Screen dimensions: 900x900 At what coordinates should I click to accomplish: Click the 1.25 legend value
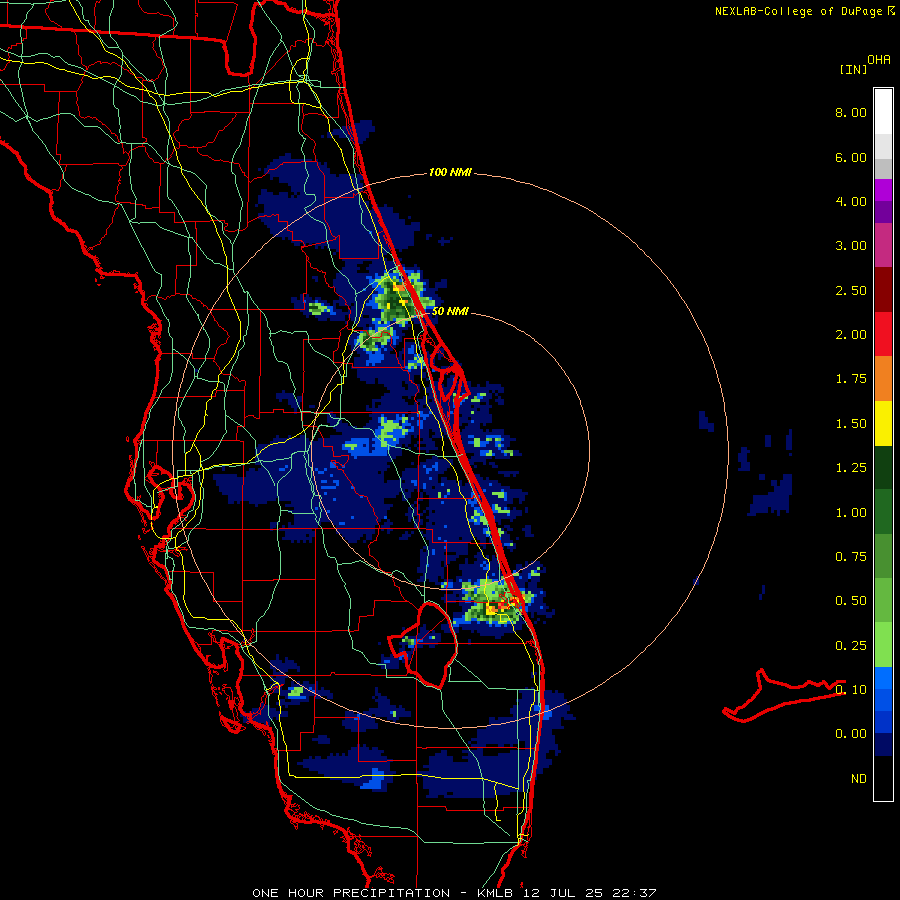(x=851, y=468)
